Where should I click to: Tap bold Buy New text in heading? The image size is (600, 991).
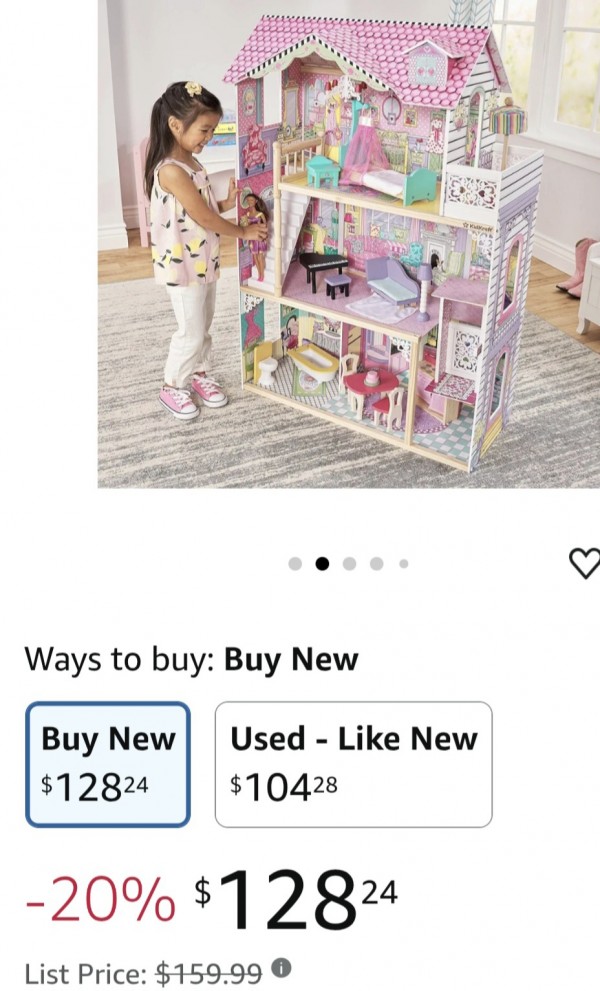click(291, 660)
